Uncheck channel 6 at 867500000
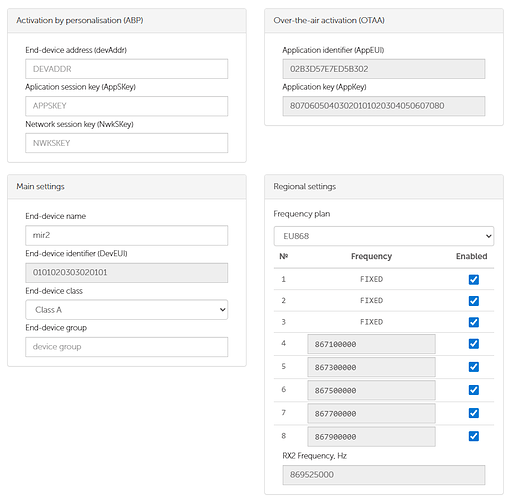The height and width of the screenshot is (500, 512). pyautogui.click(x=474, y=390)
